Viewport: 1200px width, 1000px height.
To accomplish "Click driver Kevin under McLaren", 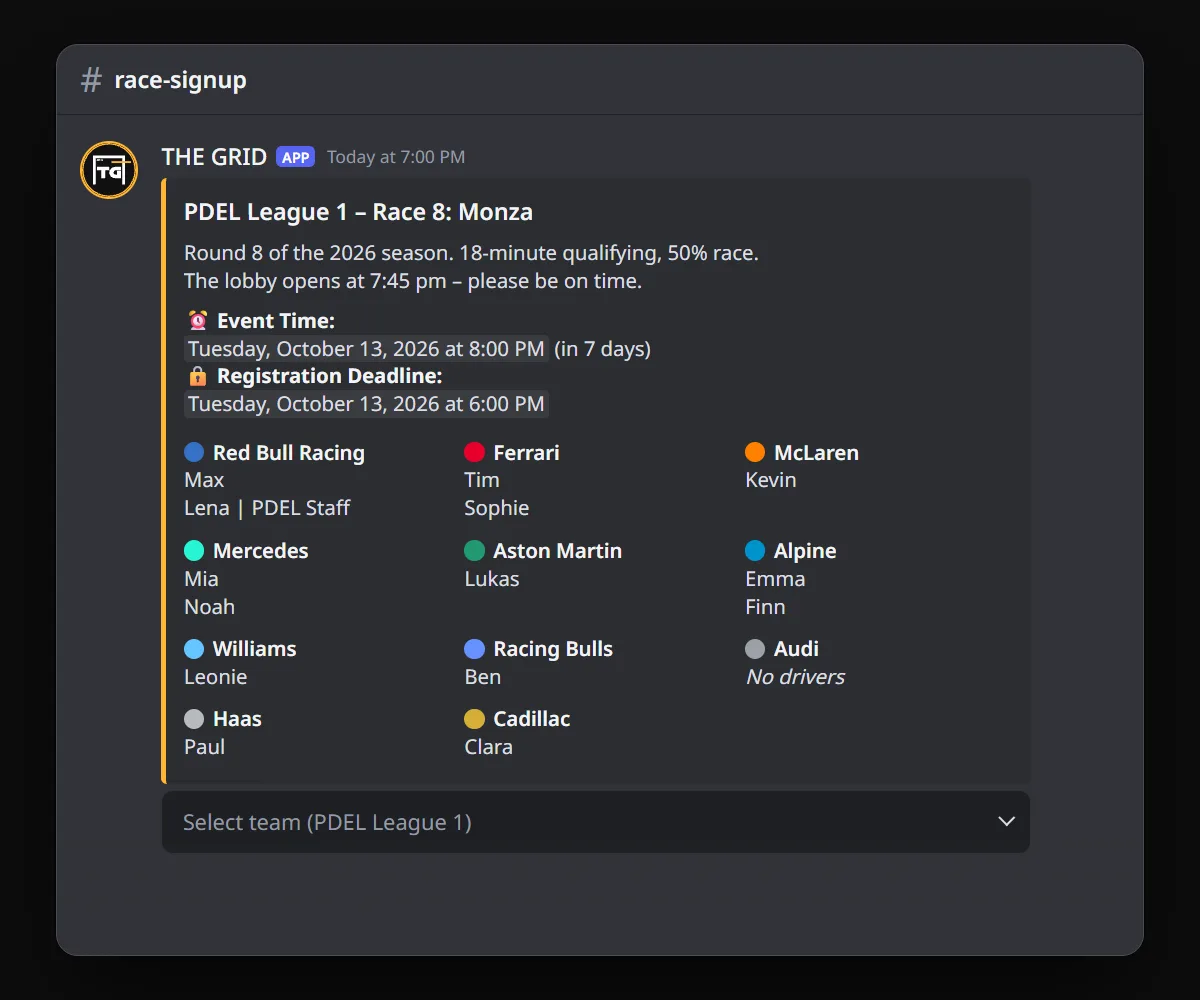I will pyautogui.click(x=771, y=480).
